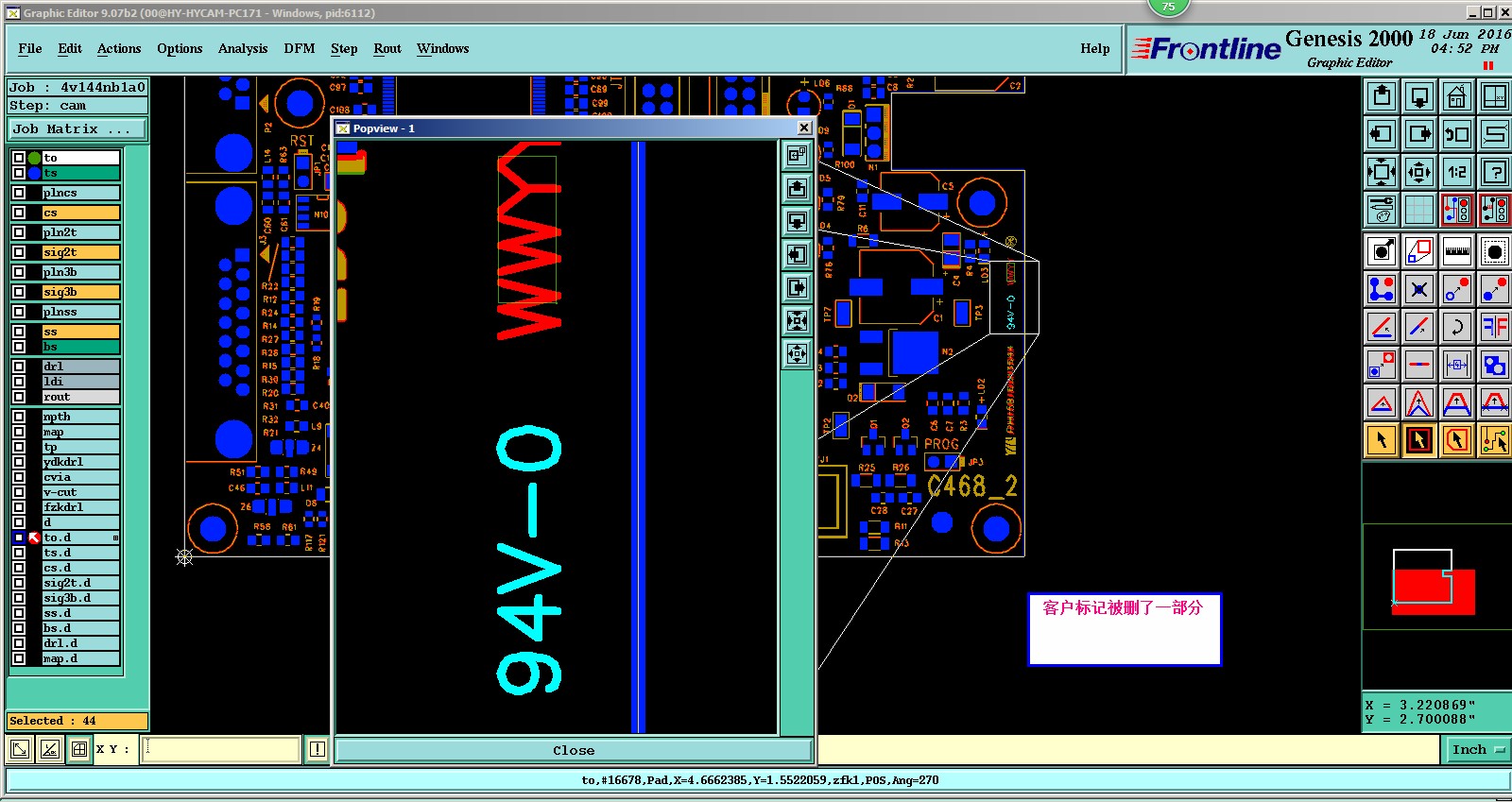Viewport: 1512px width, 802px height.
Task: Open the File menu
Action: (x=30, y=49)
